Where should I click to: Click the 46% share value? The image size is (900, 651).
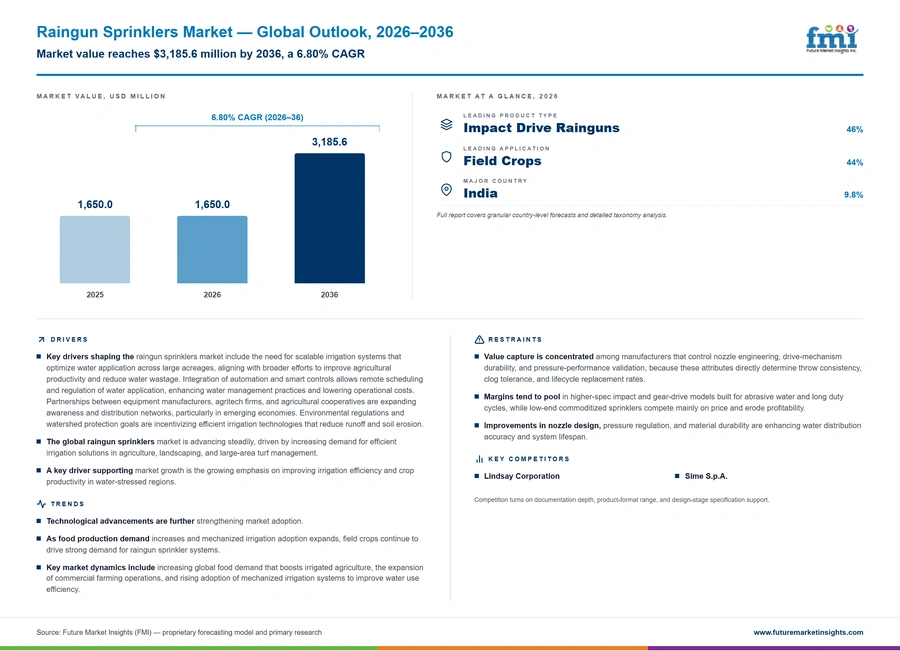tap(855, 130)
